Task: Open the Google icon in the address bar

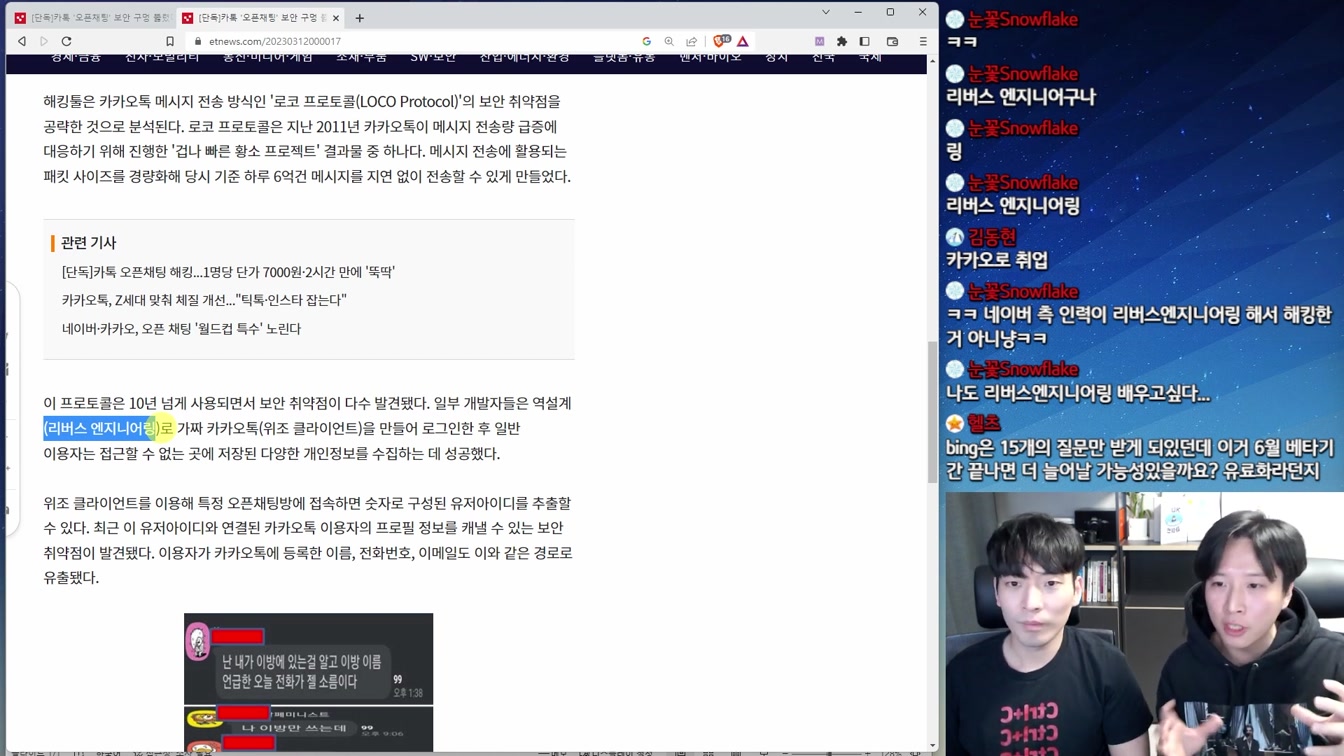Action: 647,42
